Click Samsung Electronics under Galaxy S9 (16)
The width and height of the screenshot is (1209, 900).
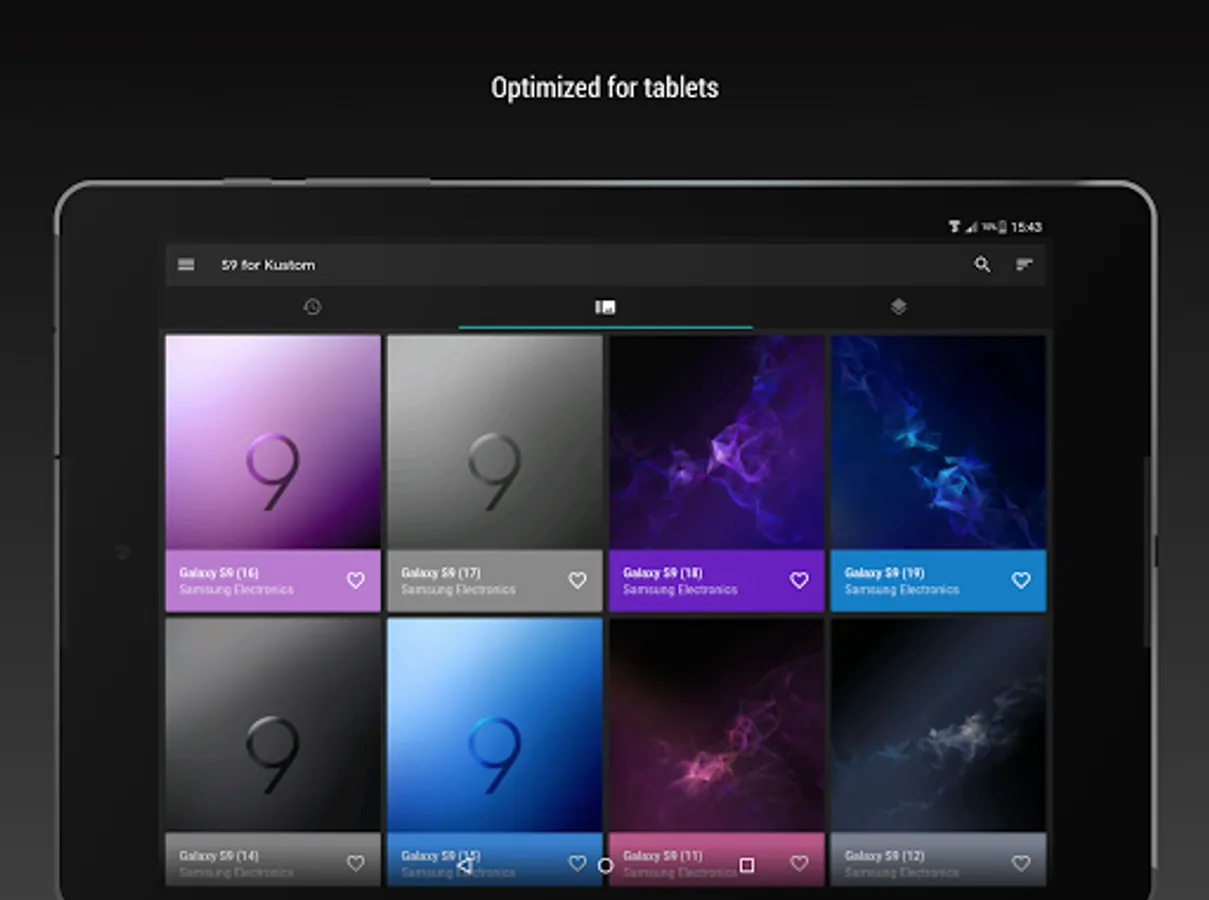coord(237,590)
